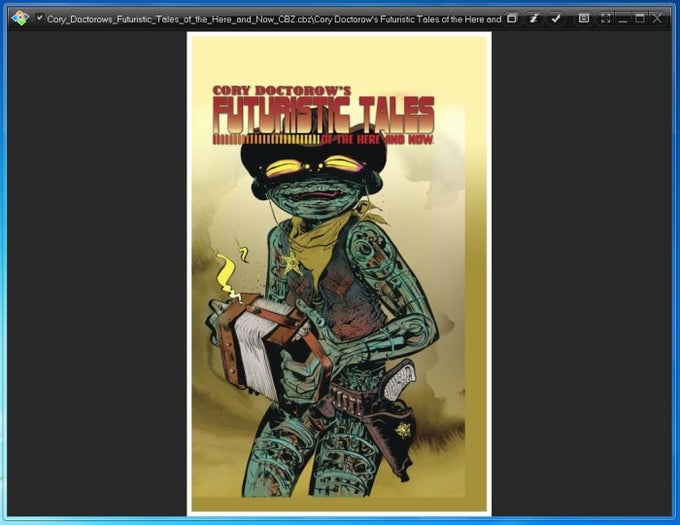Toggle the checkbox beside the file name
Screen dimensions: 680x525
coord(40,18)
